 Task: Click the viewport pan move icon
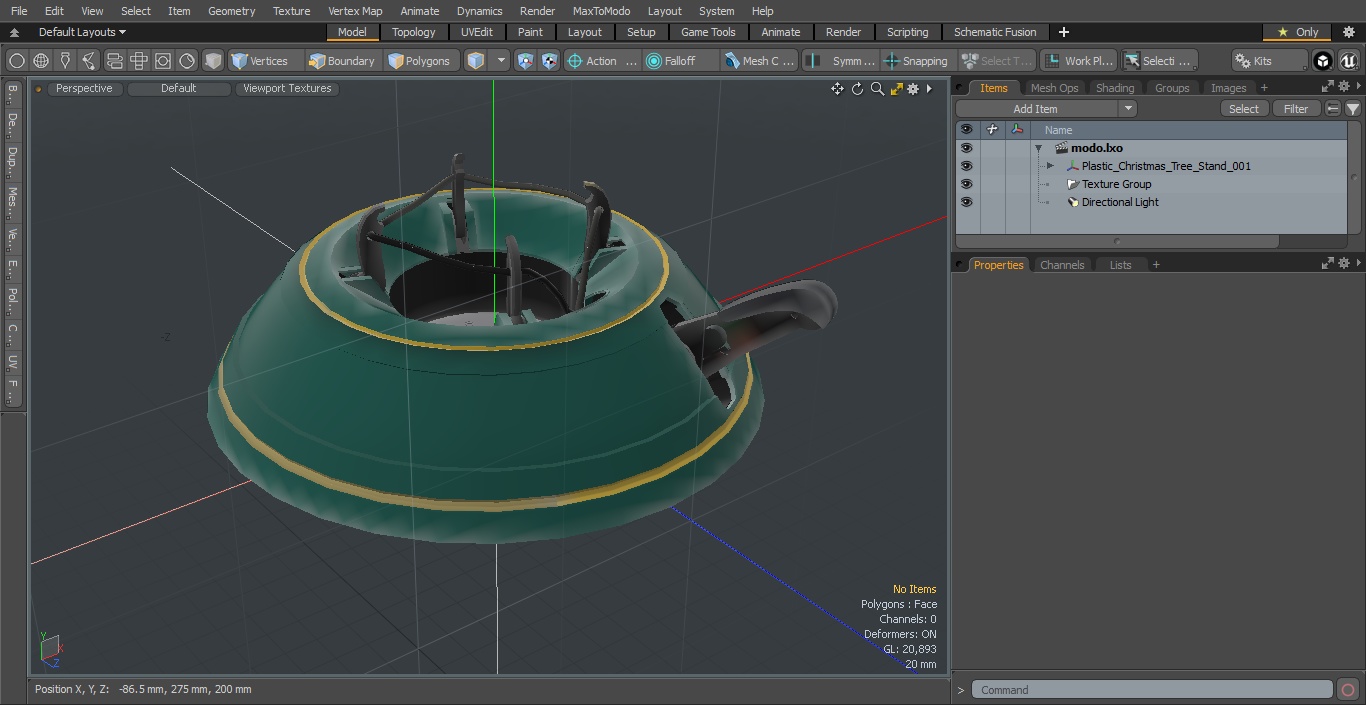tap(837, 89)
